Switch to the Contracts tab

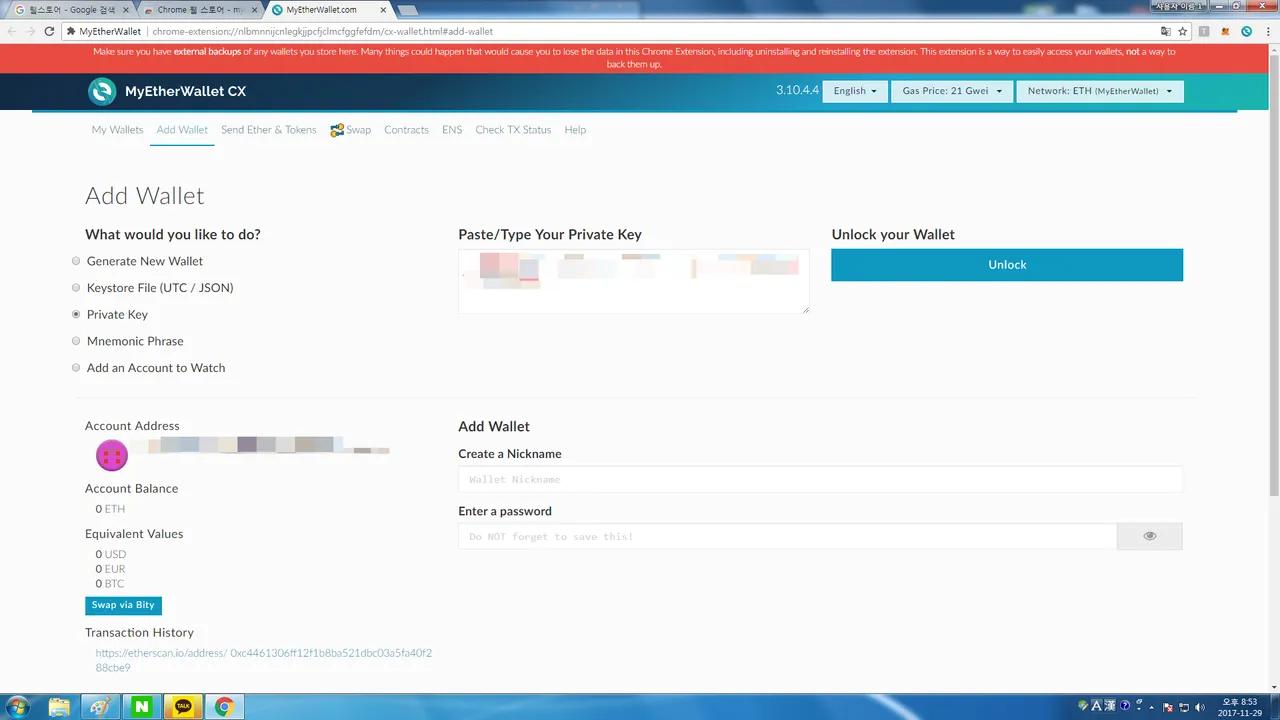[406, 130]
